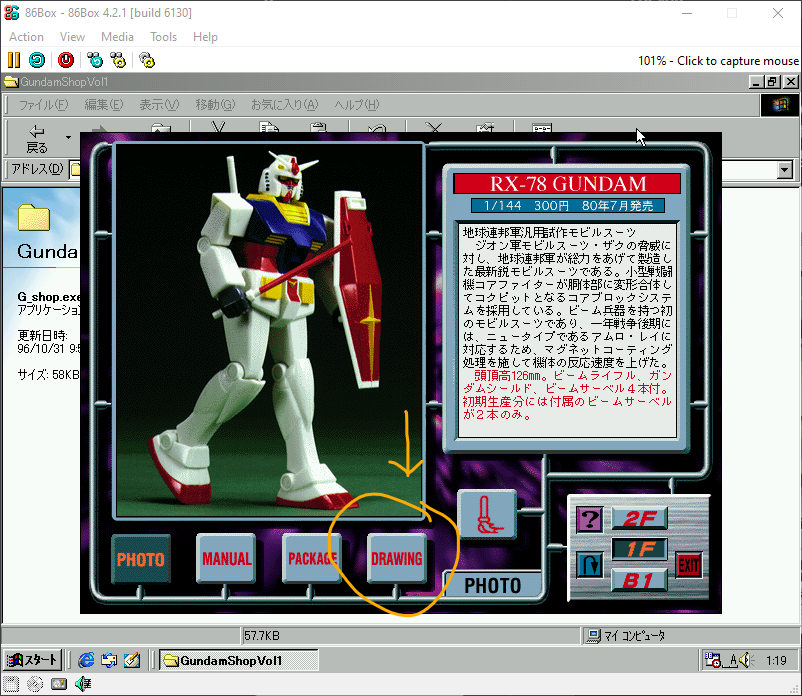The height and width of the screenshot is (696, 802).
Task: Open the 86Box Media menu
Action: click(x=117, y=37)
